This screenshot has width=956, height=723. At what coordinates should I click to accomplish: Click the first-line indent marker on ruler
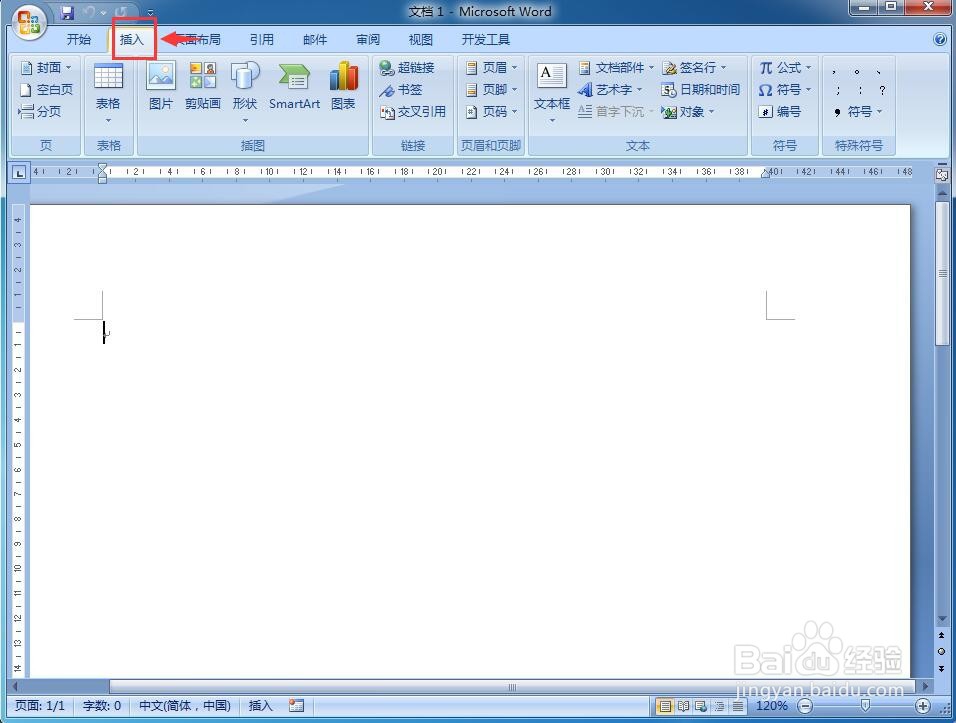click(102, 168)
